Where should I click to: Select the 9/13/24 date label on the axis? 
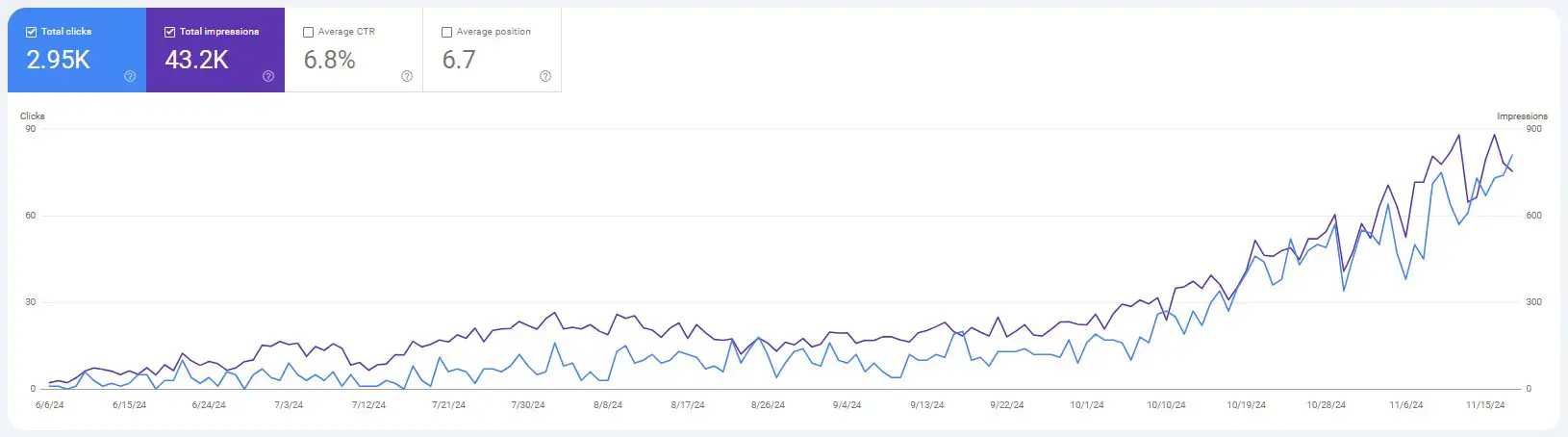926,405
